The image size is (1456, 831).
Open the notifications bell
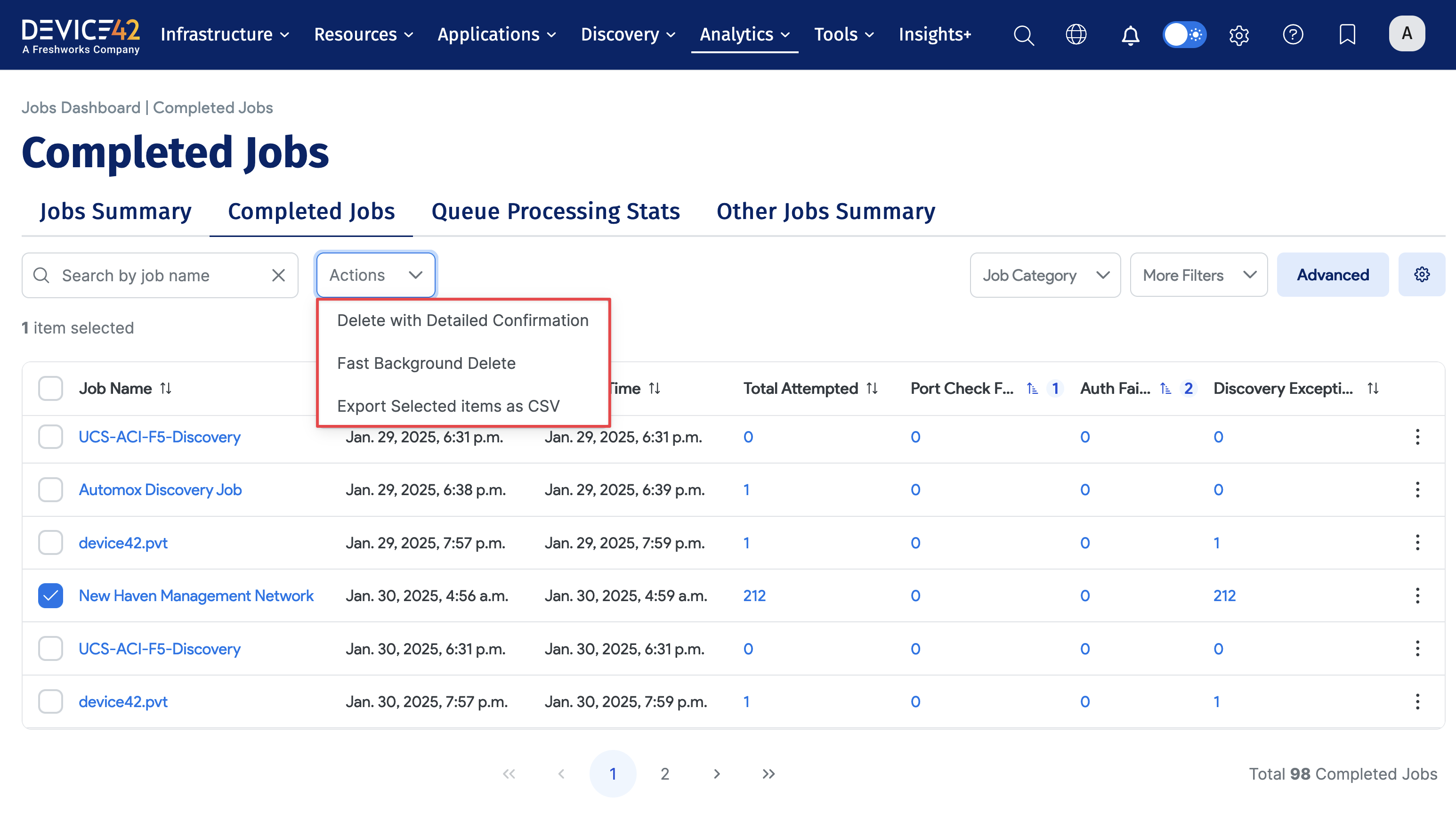(x=1130, y=35)
